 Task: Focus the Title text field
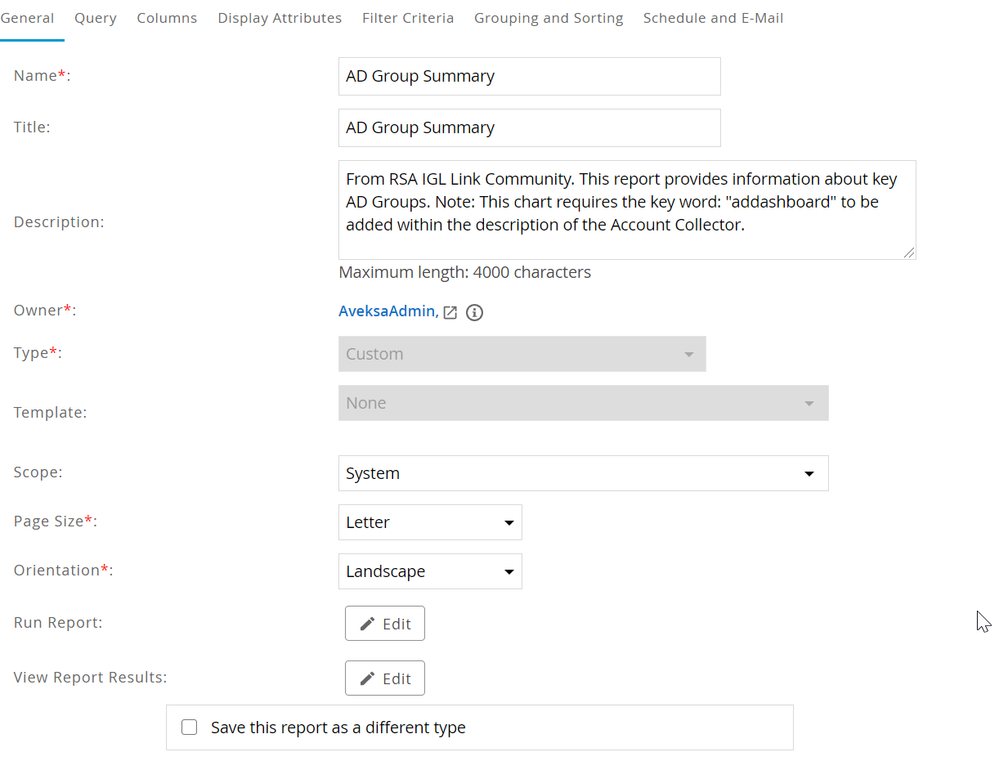529,128
